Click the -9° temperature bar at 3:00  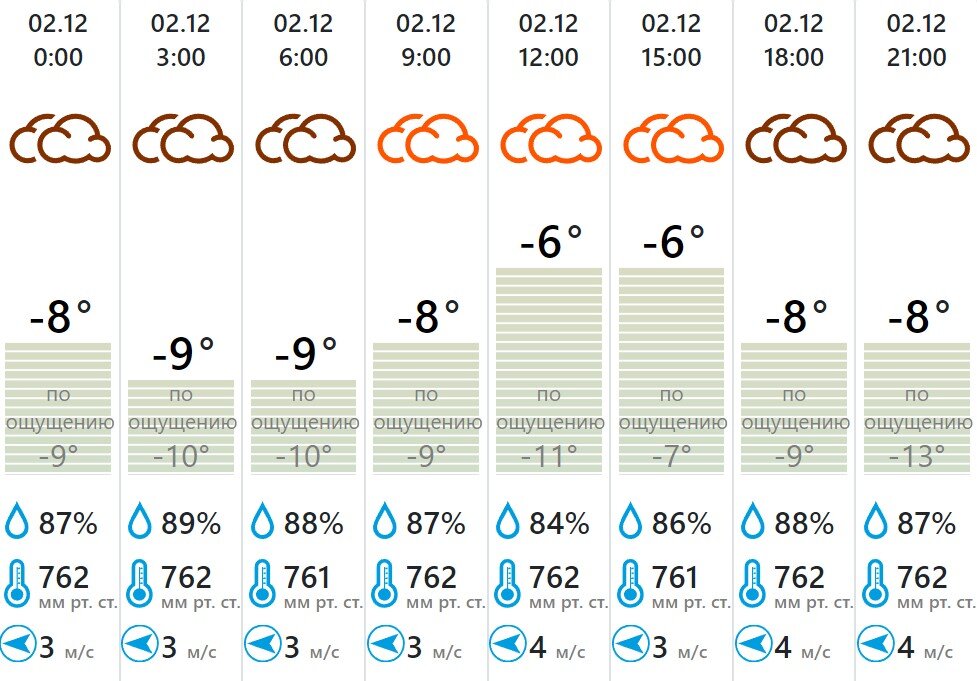pyautogui.click(x=181, y=427)
